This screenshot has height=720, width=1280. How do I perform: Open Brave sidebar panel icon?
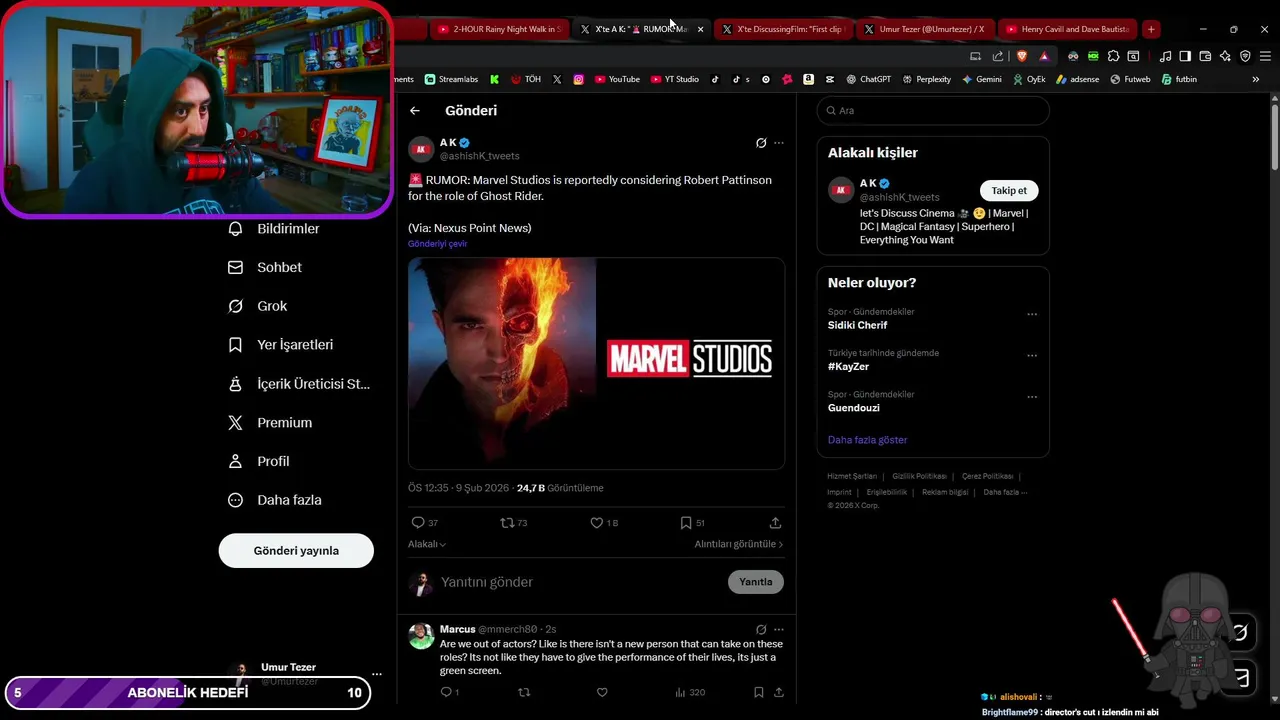pyautogui.click(x=1185, y=56)
